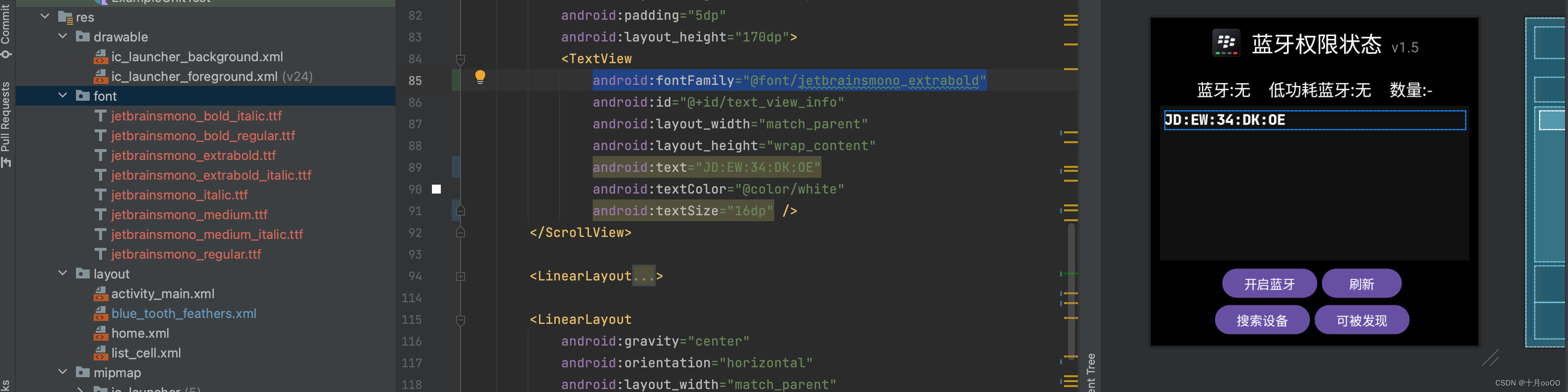
Task: Open blue_tooth_feathers.xml layout file
Action: click(184, 314)
